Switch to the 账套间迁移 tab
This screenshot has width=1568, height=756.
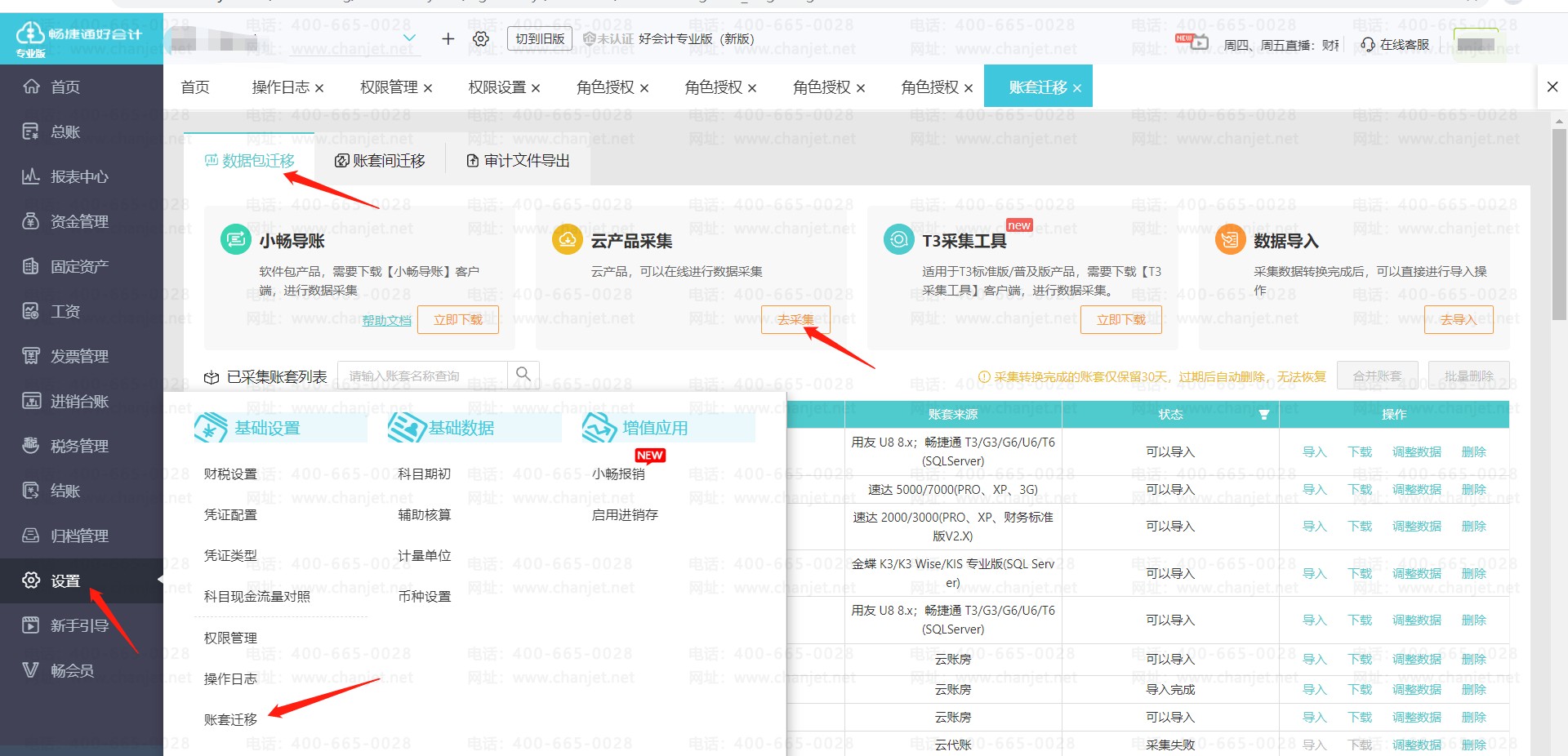(x=380, y=161)
